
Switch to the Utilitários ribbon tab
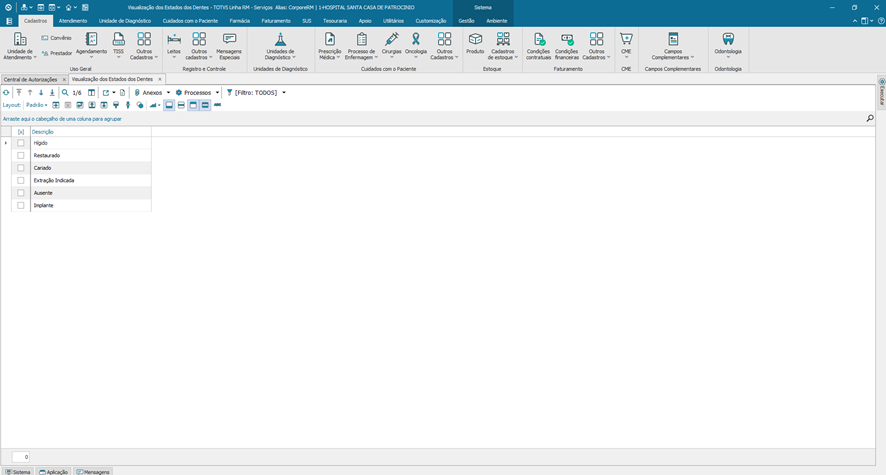pyautogui.click(x=393, y=21)
